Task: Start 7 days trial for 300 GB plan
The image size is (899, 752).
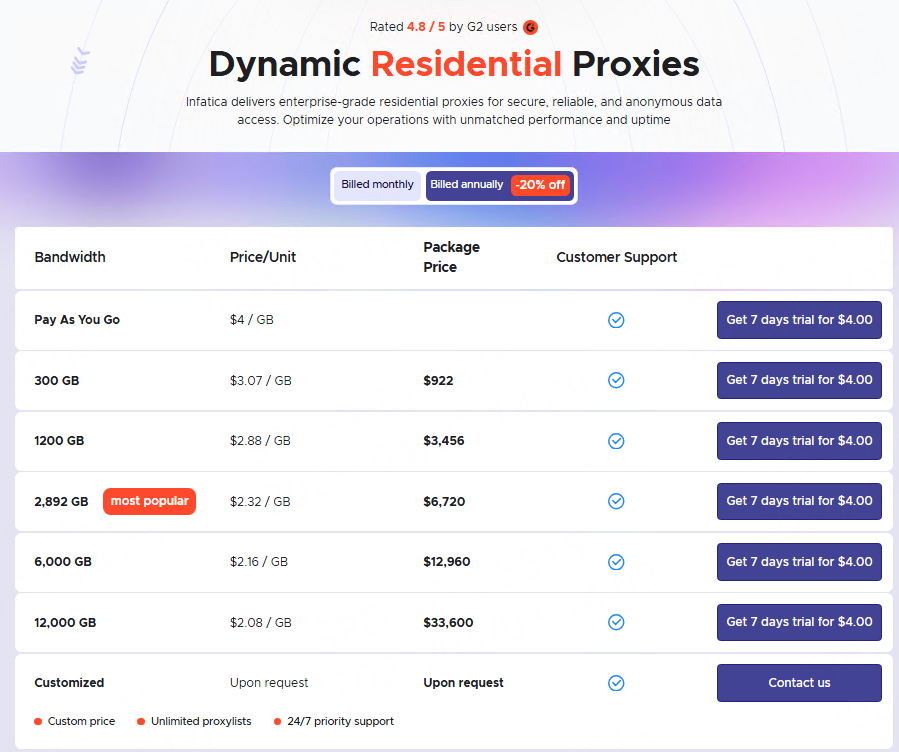Action: point(799,380)
